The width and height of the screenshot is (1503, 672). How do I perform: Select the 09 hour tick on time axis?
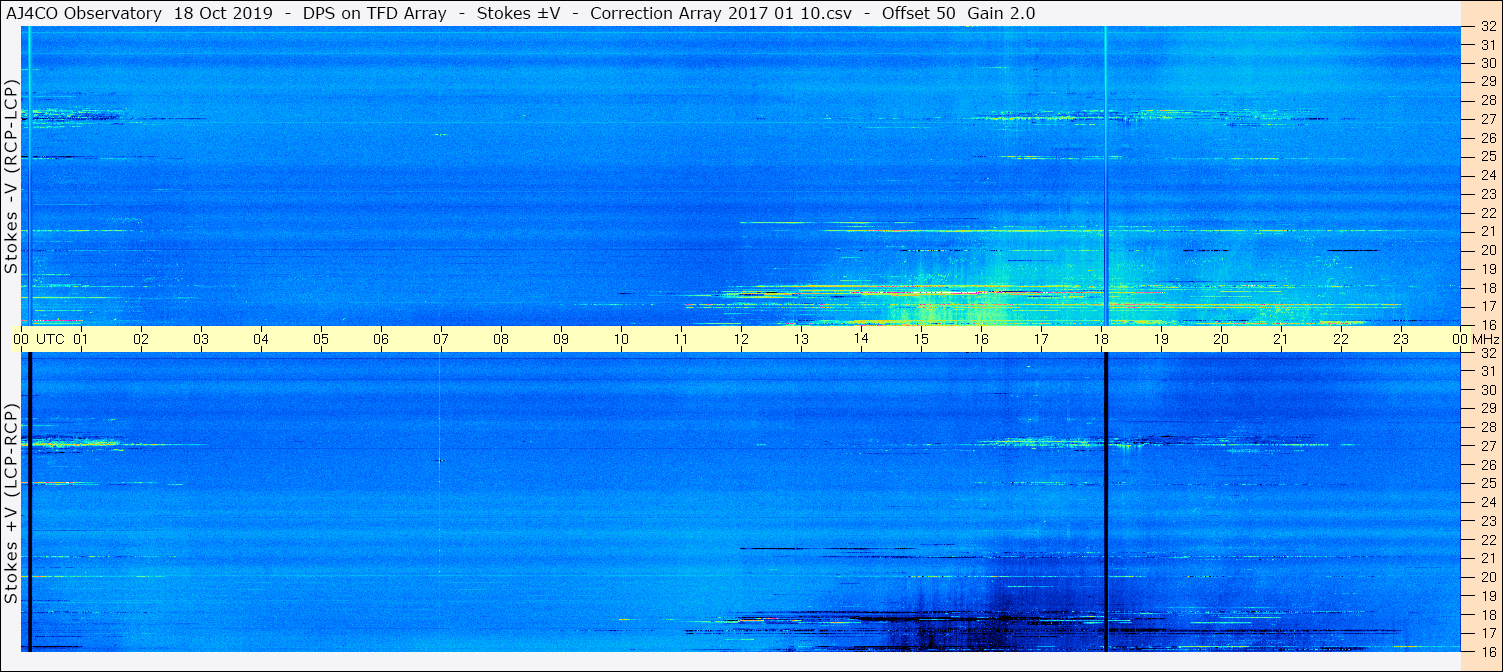(x=561, y=339)
